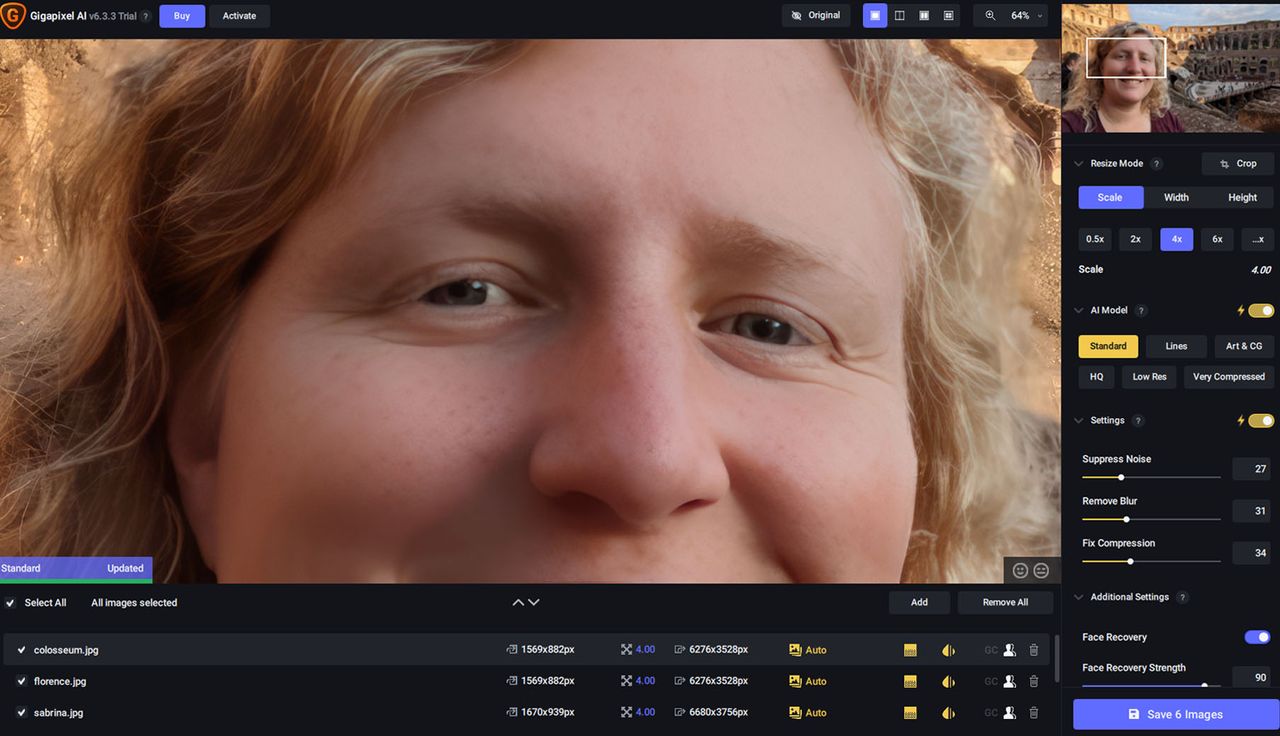Open the 64% zoom level dropdown

[x=1026, y=15]
